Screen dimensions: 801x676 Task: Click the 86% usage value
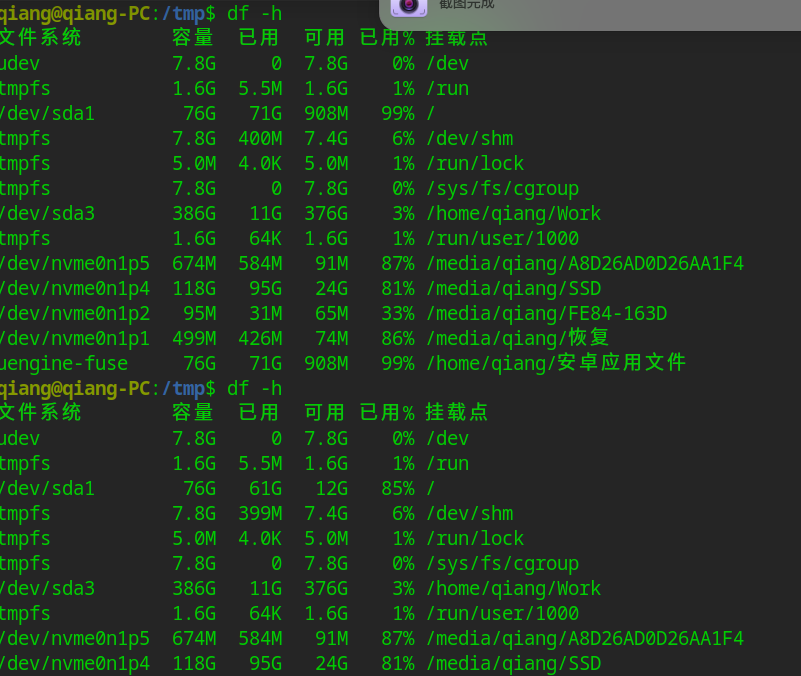(x=398, y=338)
